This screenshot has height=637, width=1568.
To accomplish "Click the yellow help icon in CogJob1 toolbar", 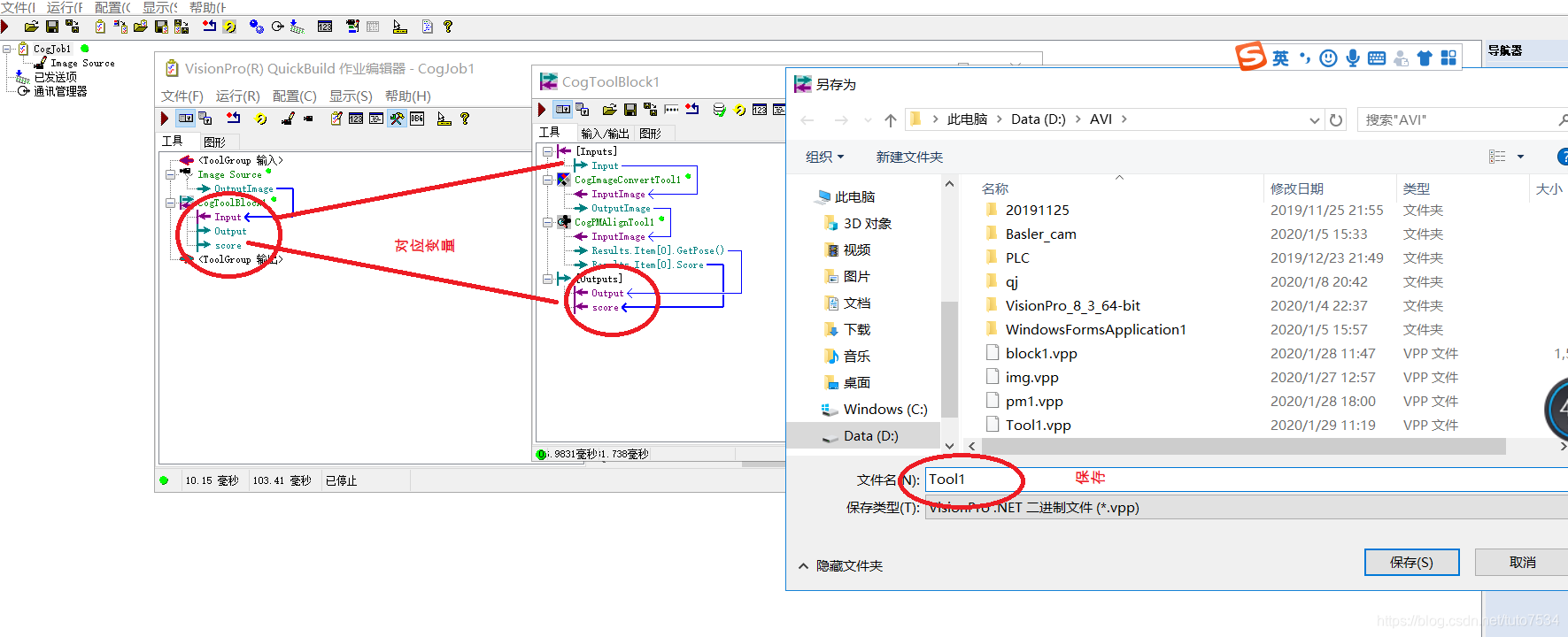I will coord(465,119).
